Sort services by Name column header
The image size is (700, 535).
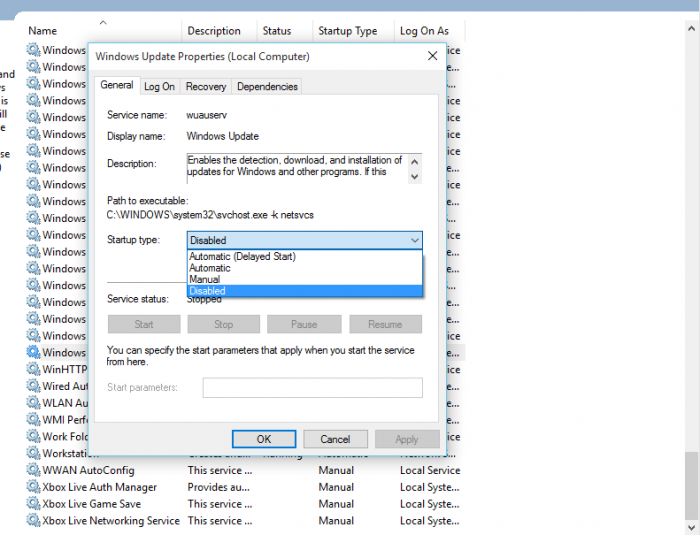pos(103,31)
